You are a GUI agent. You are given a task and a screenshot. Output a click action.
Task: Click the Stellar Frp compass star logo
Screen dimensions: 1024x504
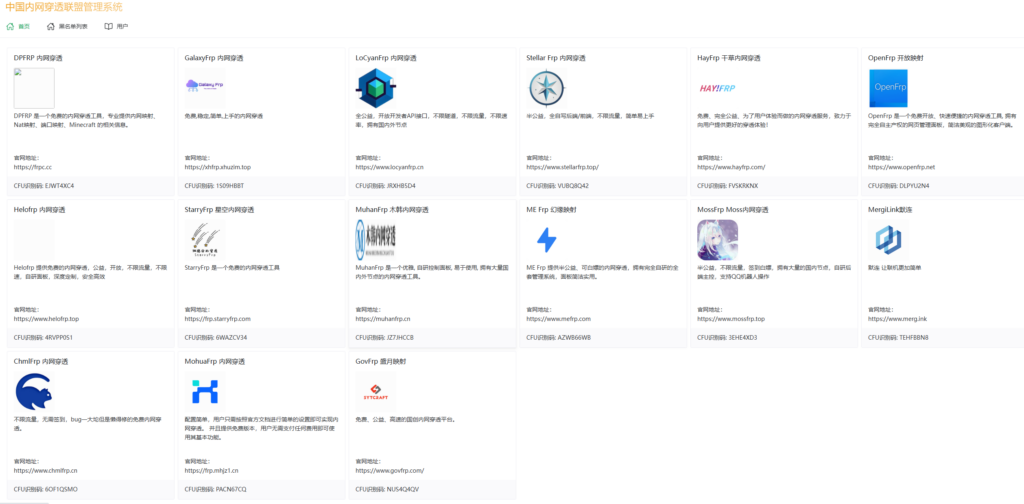coord(547,87)
